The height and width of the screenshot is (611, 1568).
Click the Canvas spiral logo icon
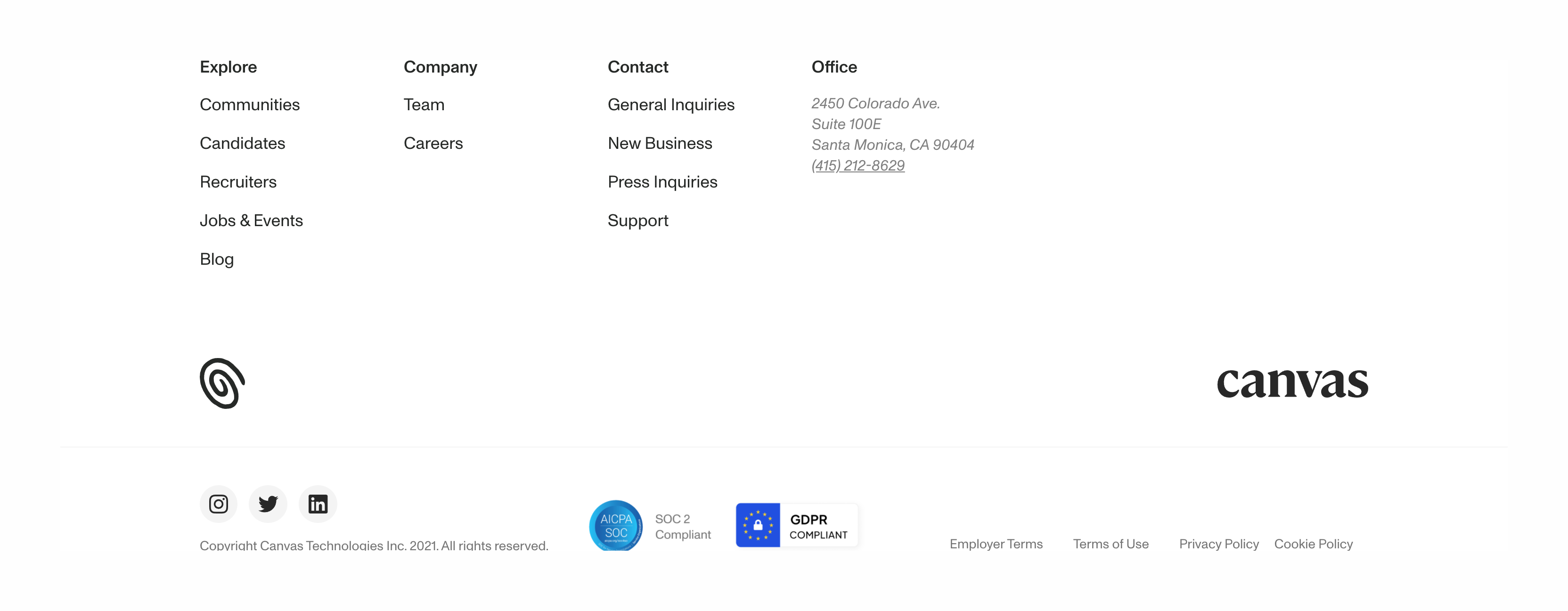point(222,383)
